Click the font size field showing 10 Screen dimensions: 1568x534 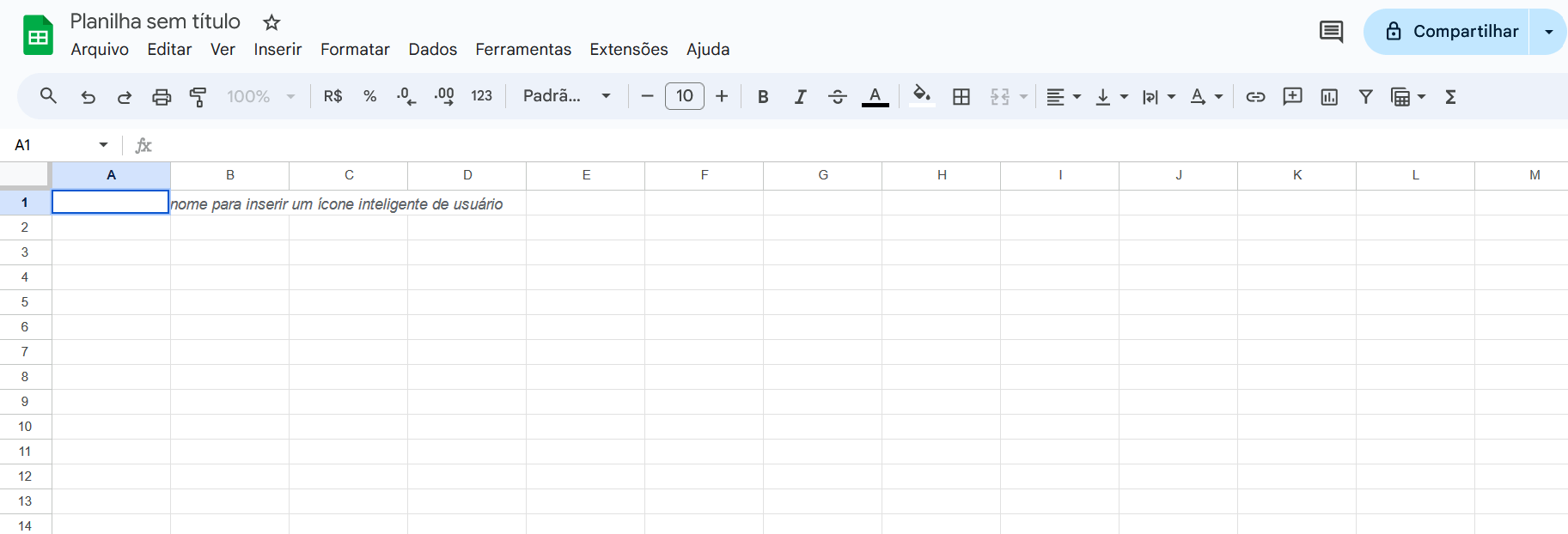pos(685,96)
